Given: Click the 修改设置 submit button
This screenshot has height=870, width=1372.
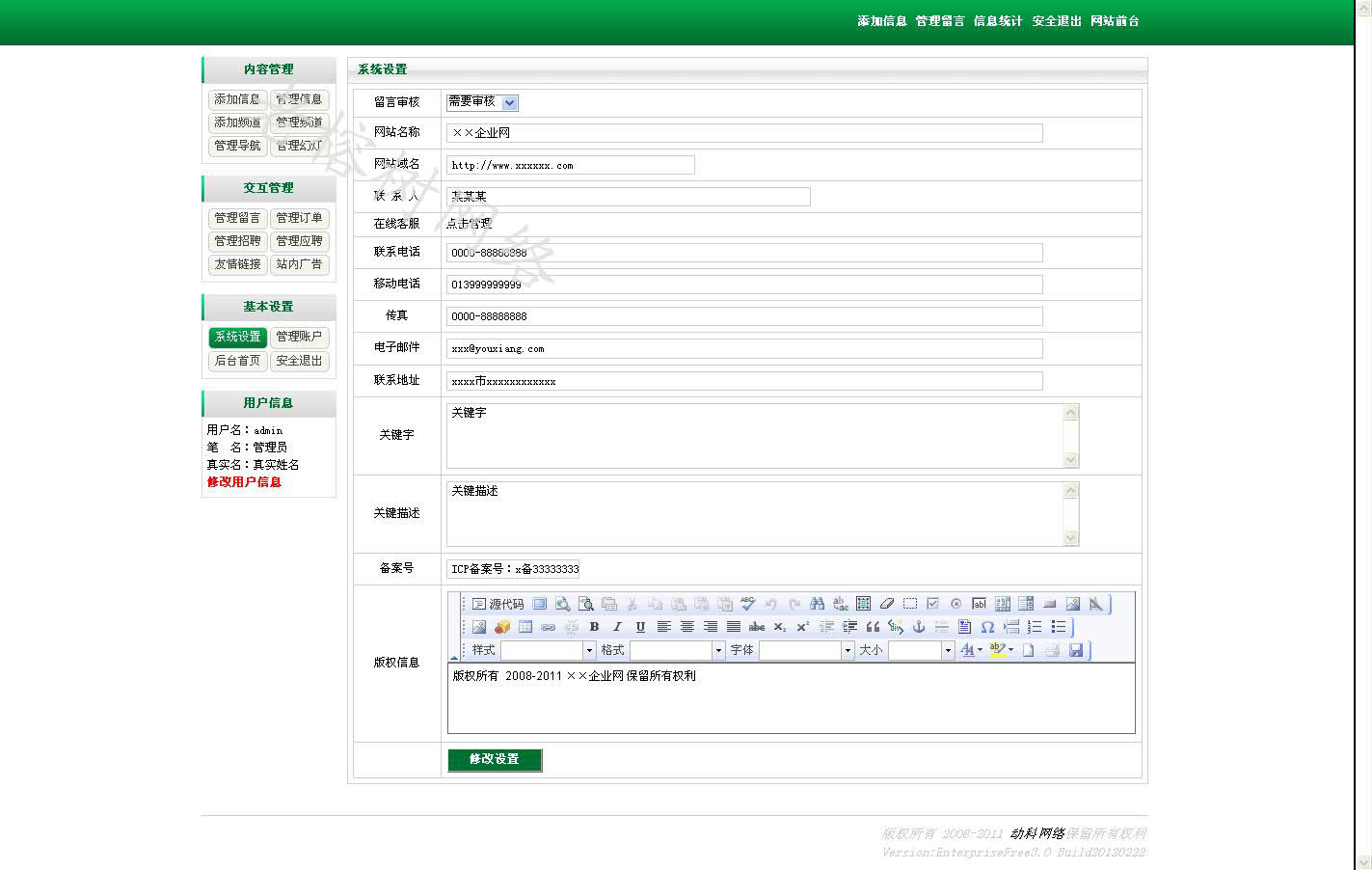Looking at the screenshot, I should coord(495,760).
